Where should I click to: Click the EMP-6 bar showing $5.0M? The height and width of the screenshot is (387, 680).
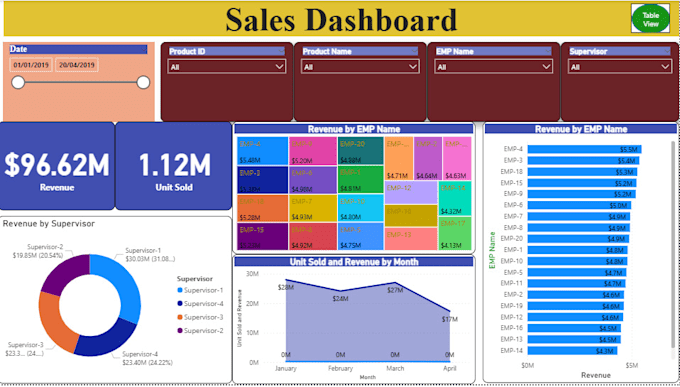(579, 205)
